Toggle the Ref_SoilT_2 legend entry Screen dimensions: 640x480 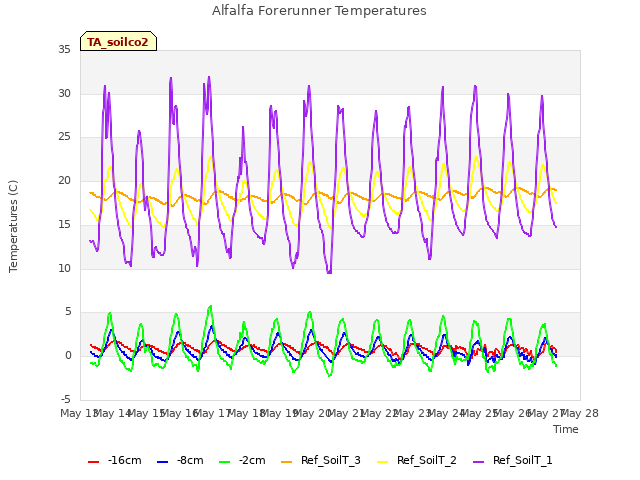(x=417, y=460)
